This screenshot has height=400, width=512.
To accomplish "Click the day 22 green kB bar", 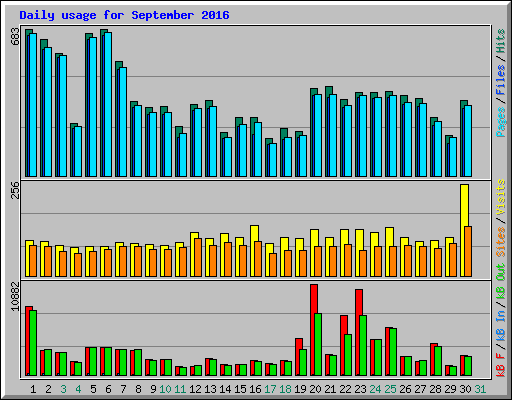I will pyautogui.click(x=348, y=355).
